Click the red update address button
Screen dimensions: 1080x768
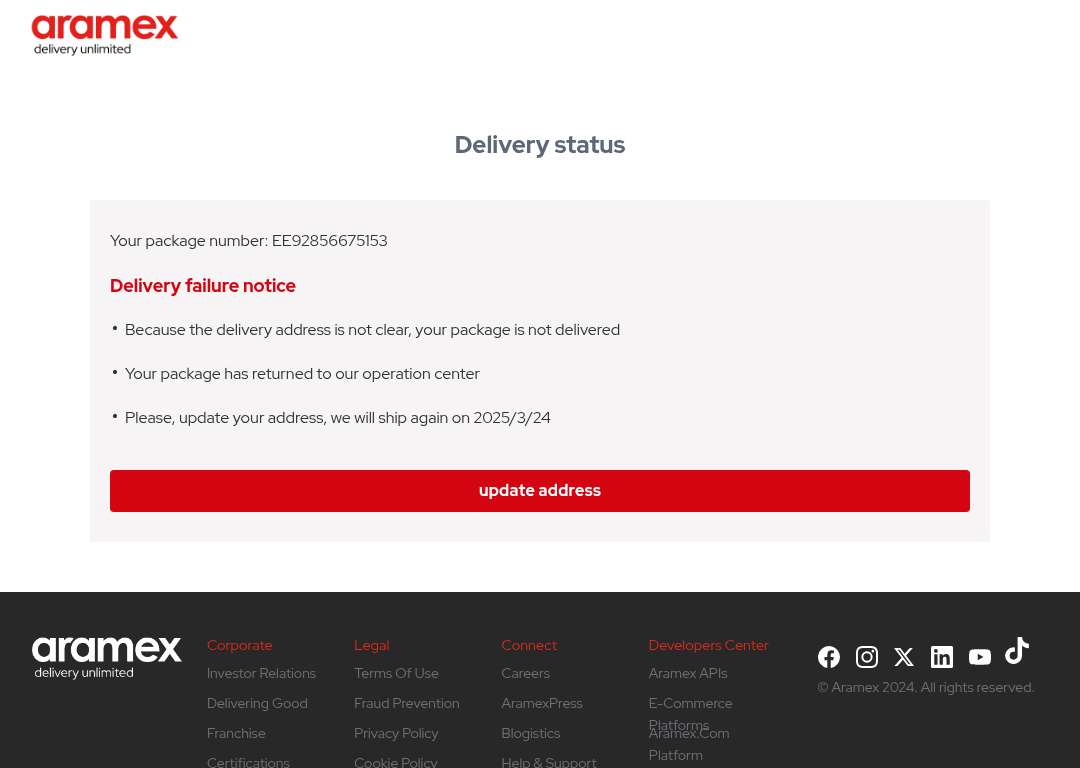539,490
